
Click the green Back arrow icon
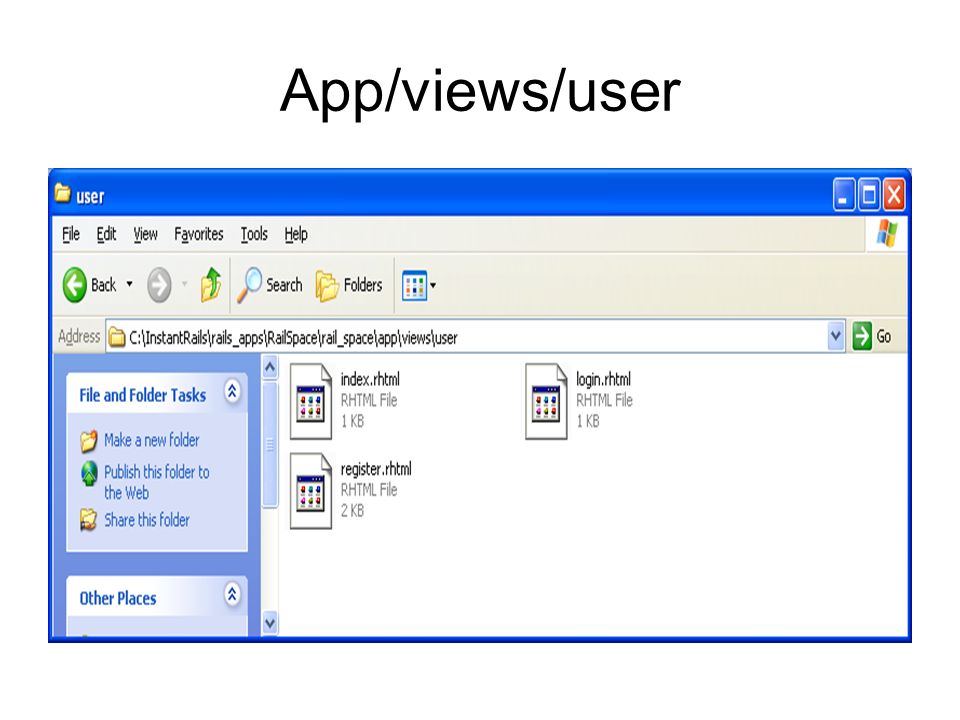tap(75, 285)
